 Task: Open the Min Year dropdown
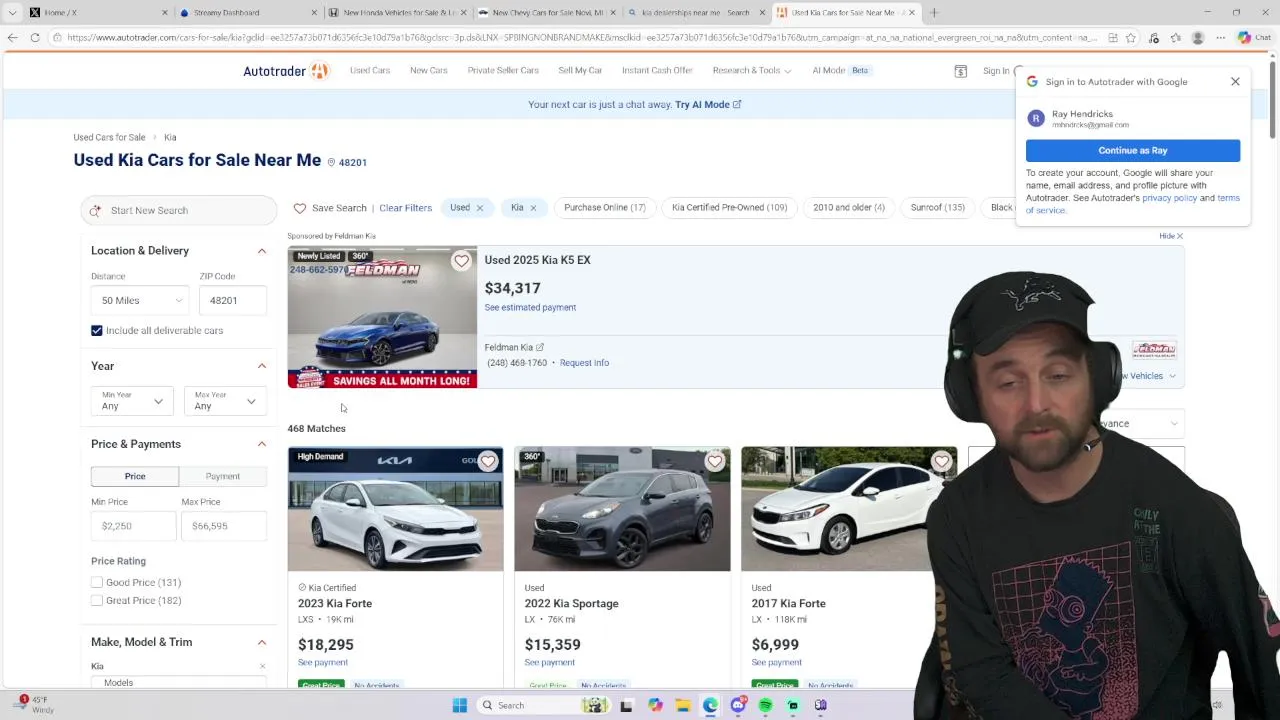[x=132, y=401]
